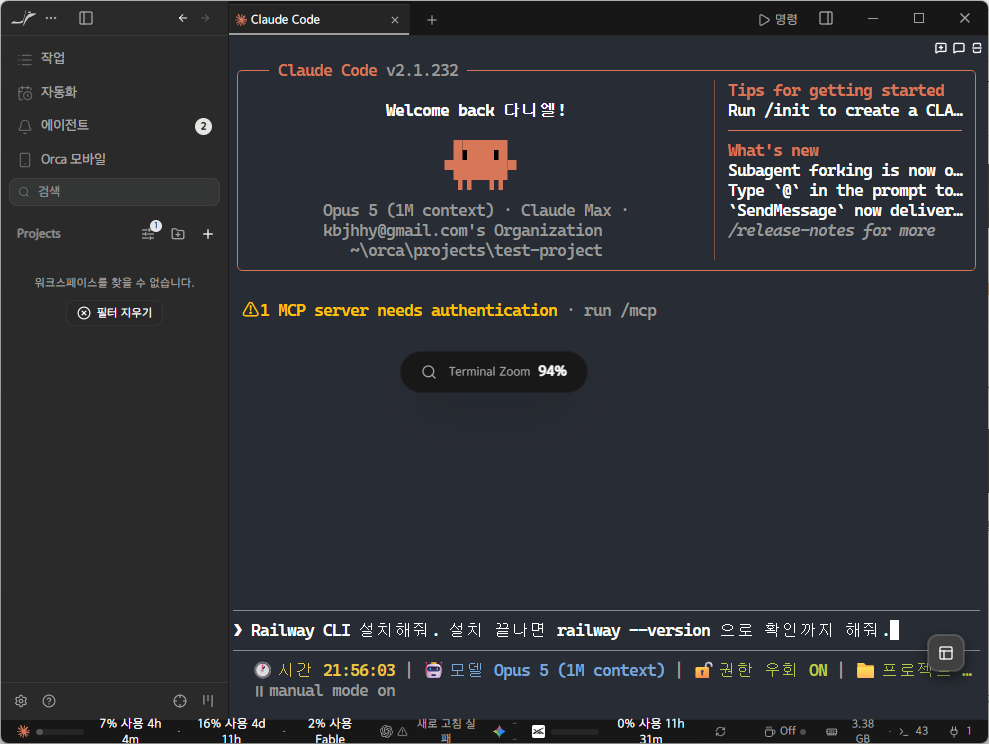Click the Claude icon in the status bar
Image resolution: width=989 pixels, height=744 pixels.
coord(23,731)
